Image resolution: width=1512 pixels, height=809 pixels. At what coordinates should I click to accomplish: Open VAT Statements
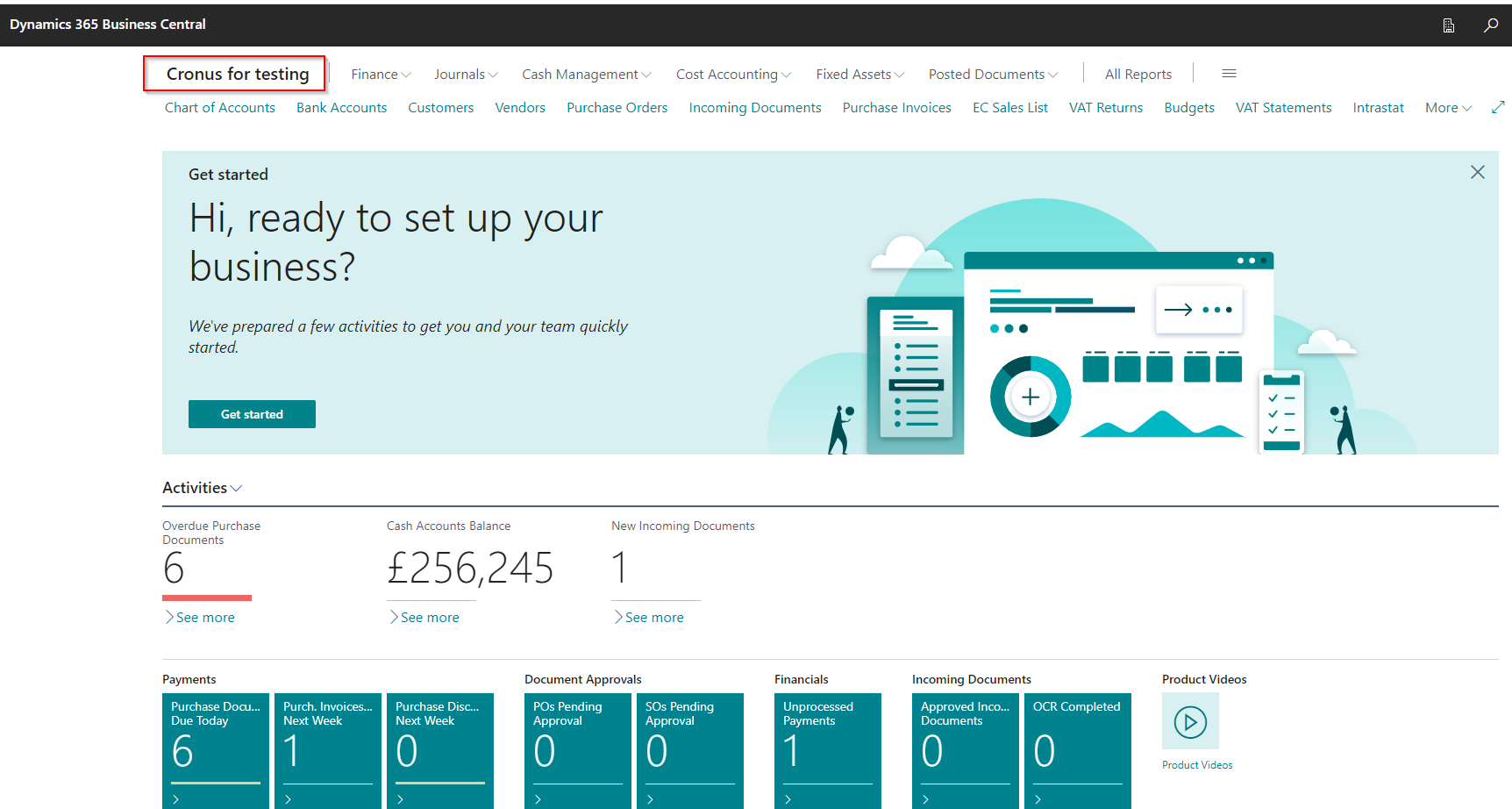point(1283,108)
